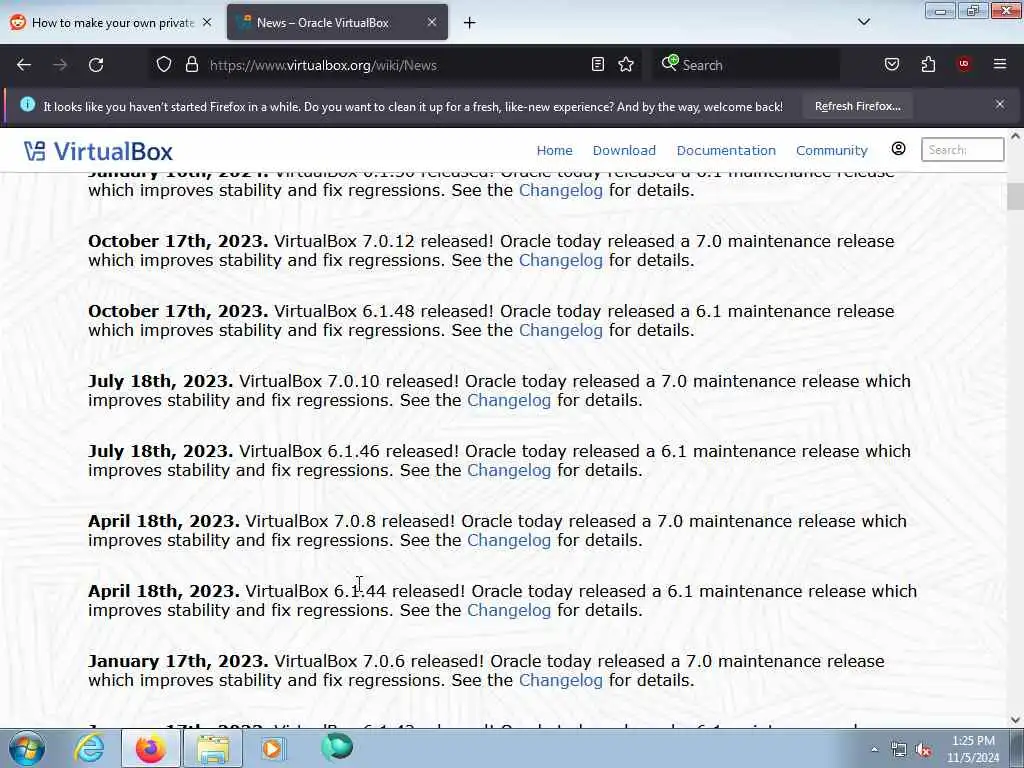This screenshot has height=768, width=1024.
Task: Click the network tray icon
Action: point(899,750)
